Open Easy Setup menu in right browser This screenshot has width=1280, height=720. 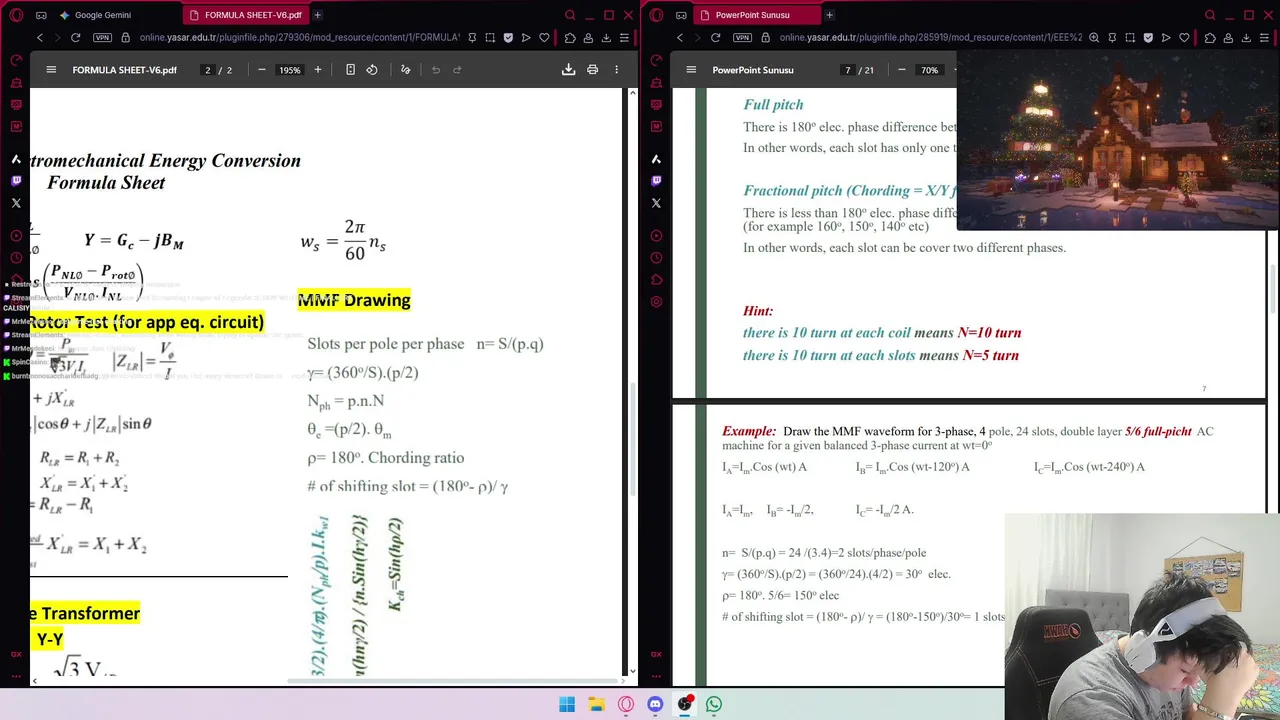click(1263, 38)
